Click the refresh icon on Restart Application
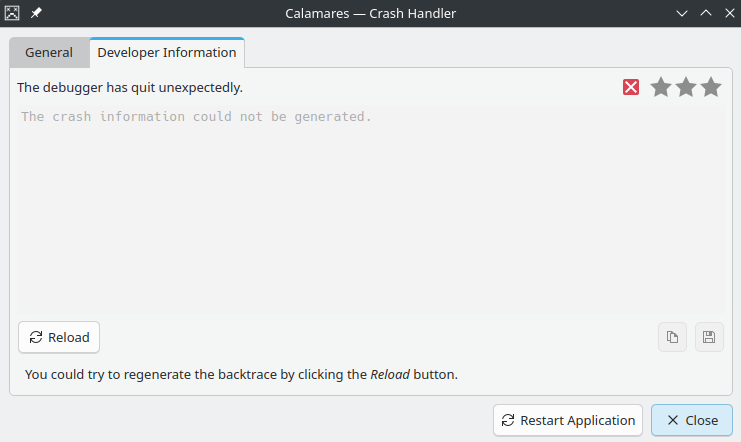 tap(508, 420)
